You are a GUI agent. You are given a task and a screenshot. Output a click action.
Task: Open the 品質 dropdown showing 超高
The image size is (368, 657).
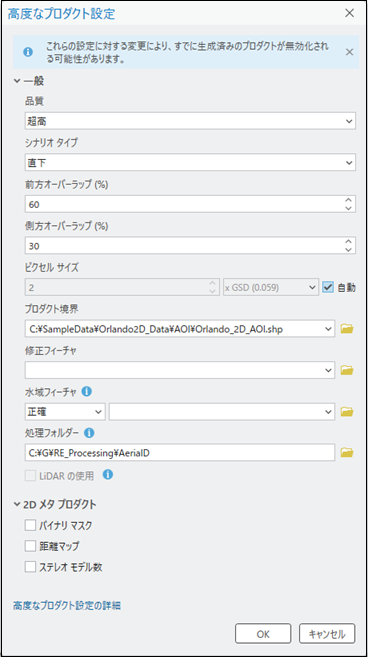[190, 122]
